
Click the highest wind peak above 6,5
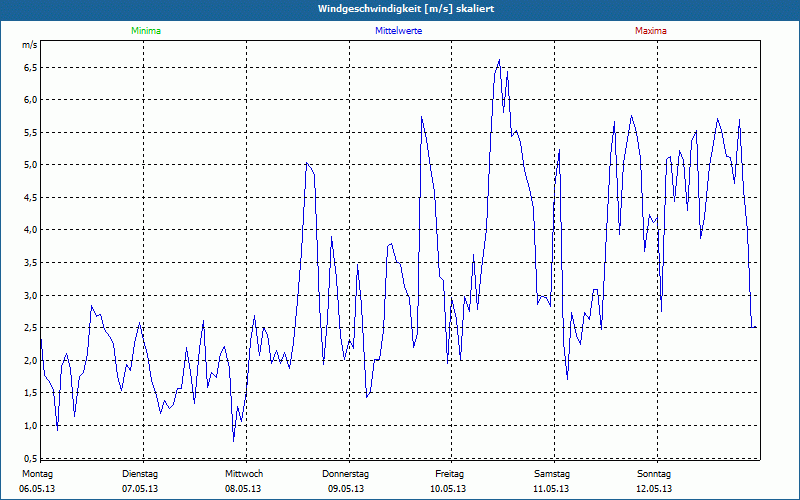coord(499,60)
